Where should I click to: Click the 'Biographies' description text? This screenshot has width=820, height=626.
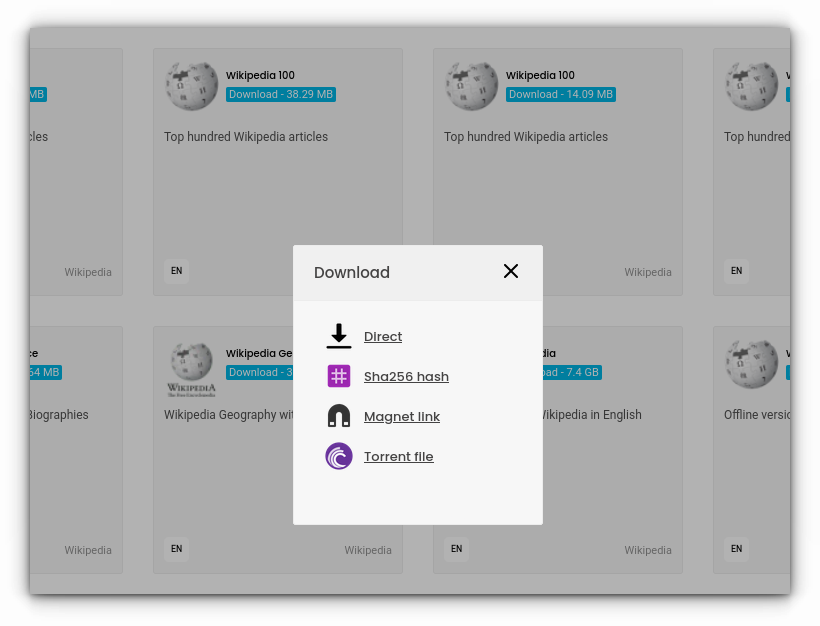(x=59, y=415)
